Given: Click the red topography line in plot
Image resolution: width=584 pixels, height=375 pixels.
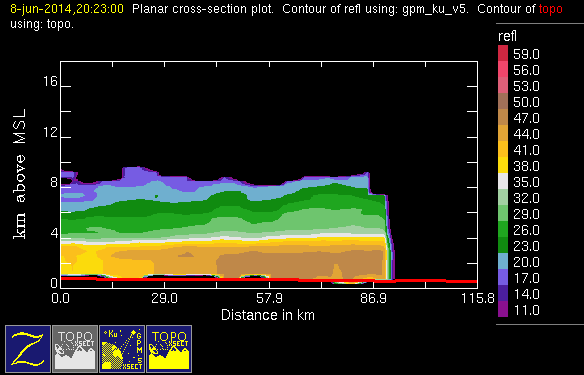Looking at the screenshot, I should (x=268, y=279).
